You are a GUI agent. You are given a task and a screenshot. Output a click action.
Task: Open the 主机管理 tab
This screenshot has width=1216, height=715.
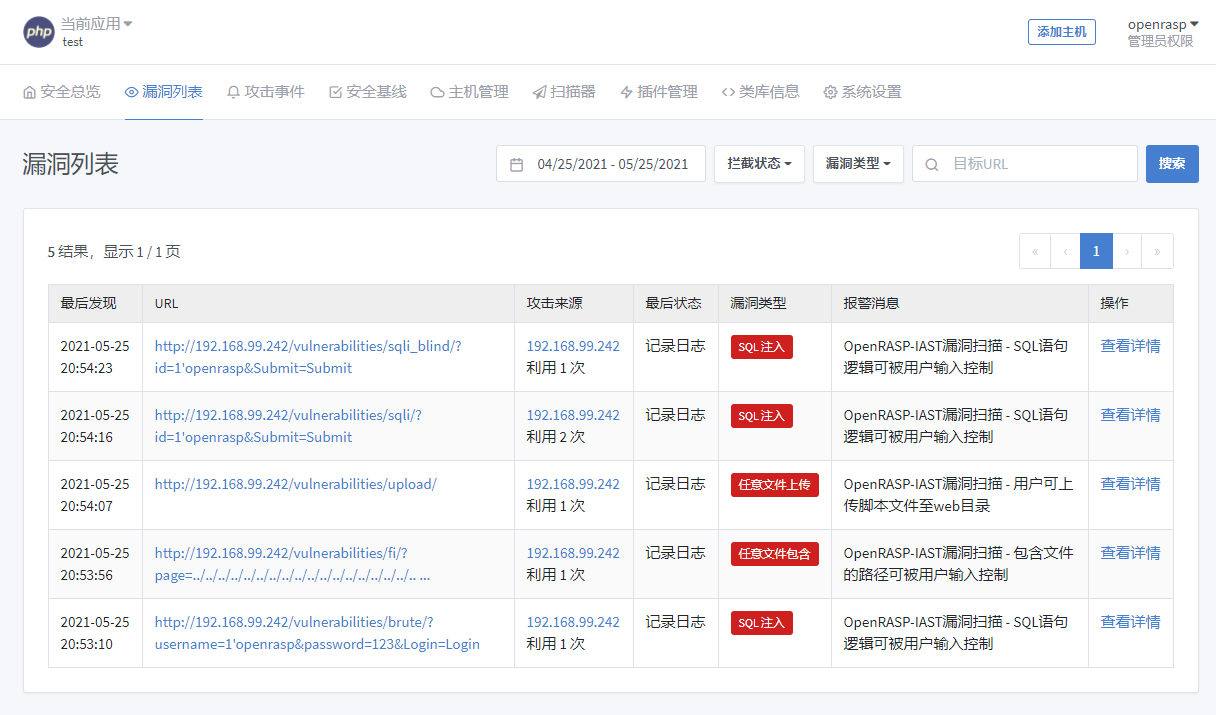point(470,92)
